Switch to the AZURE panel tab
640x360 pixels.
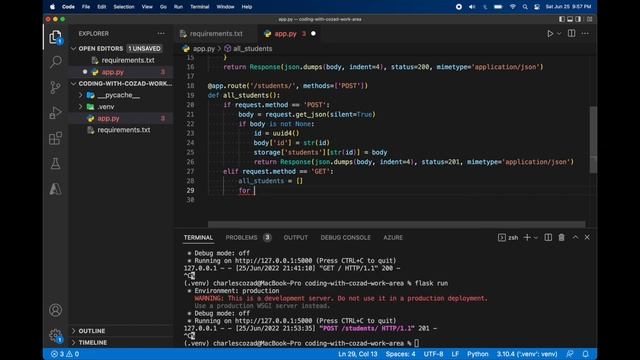(393, 238)
